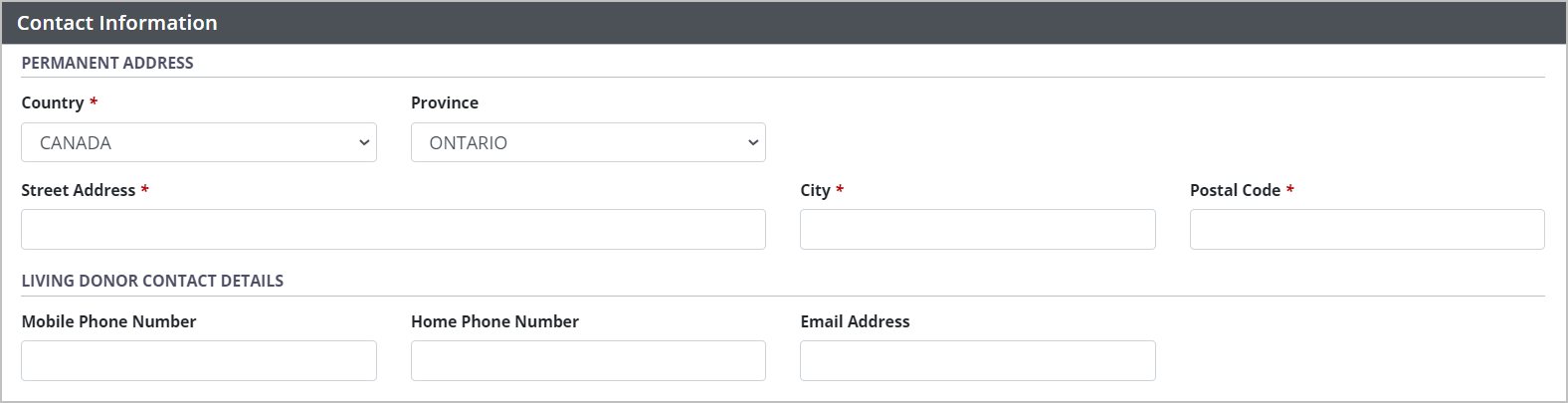Click the Mobile Phone Number label
This screenshot has height=403, width=1568.
click(108, 321)
